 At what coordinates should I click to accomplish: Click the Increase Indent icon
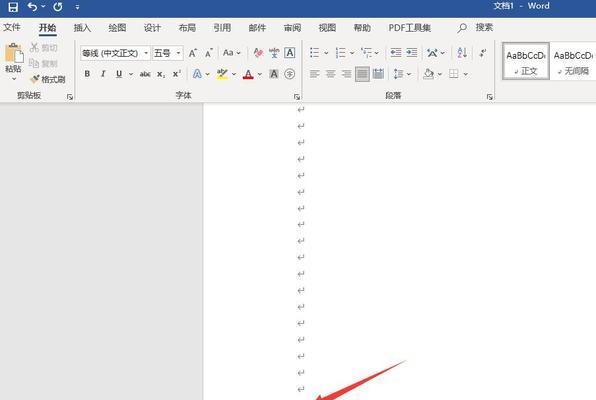412,53
